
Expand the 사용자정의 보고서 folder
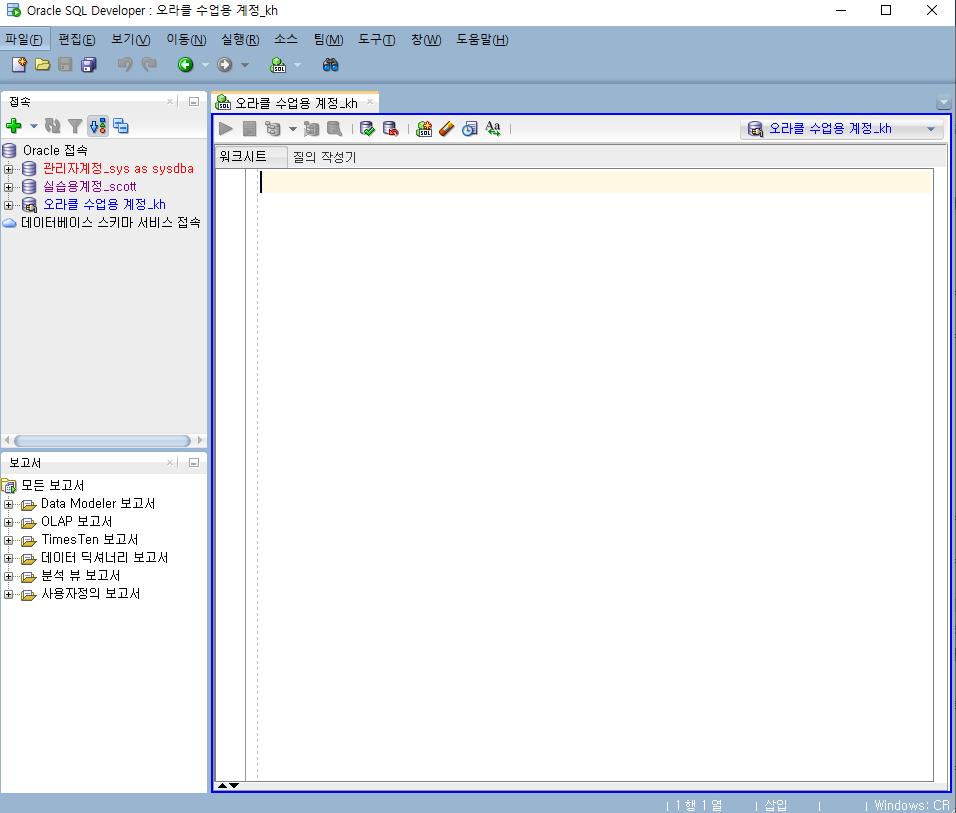click(x=9, y=594)
